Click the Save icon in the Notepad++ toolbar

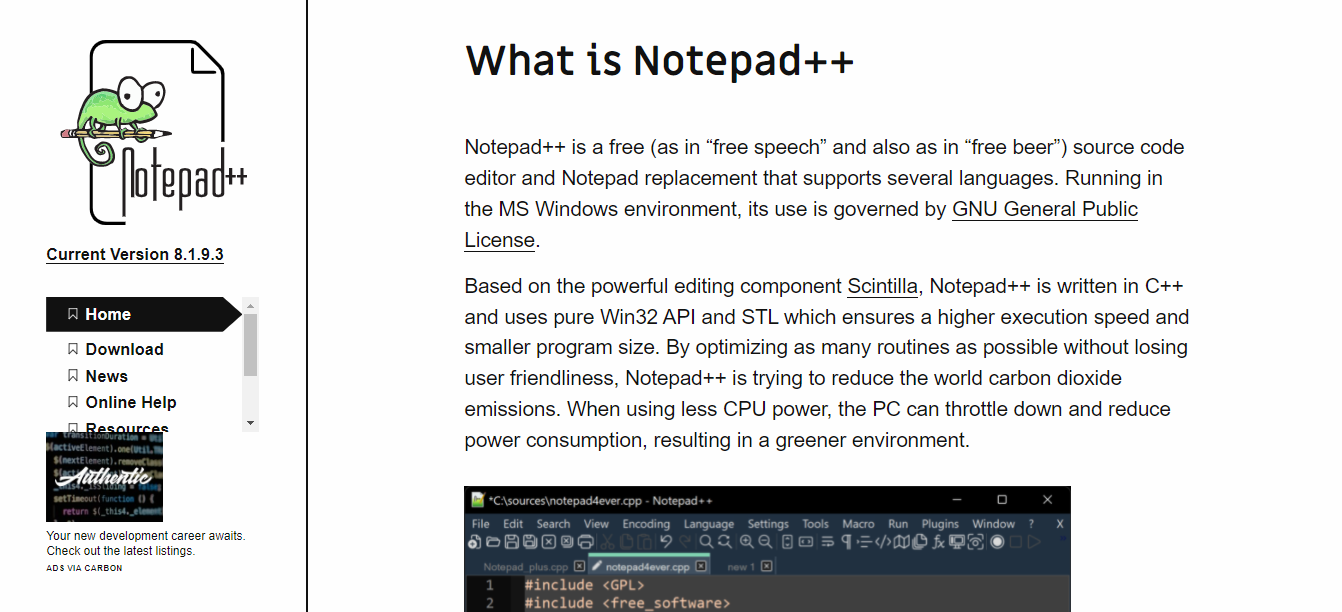[512, 542]
